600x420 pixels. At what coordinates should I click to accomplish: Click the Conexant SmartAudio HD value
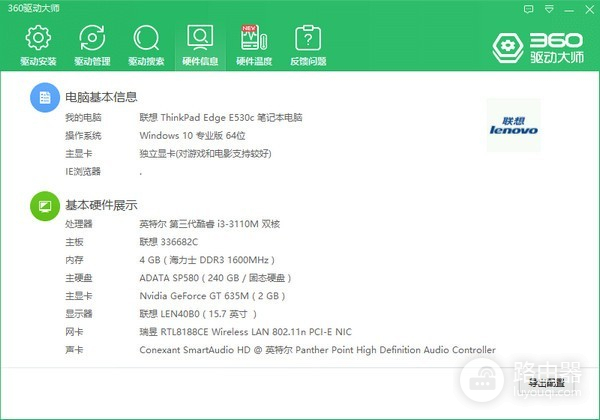pyautogui.click(x=317, y=350)
